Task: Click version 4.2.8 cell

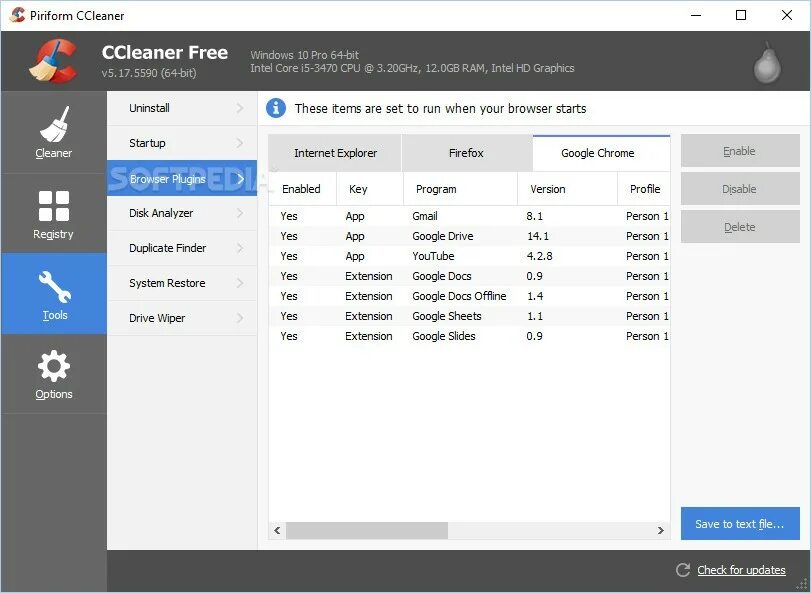Action: [539, 256]
